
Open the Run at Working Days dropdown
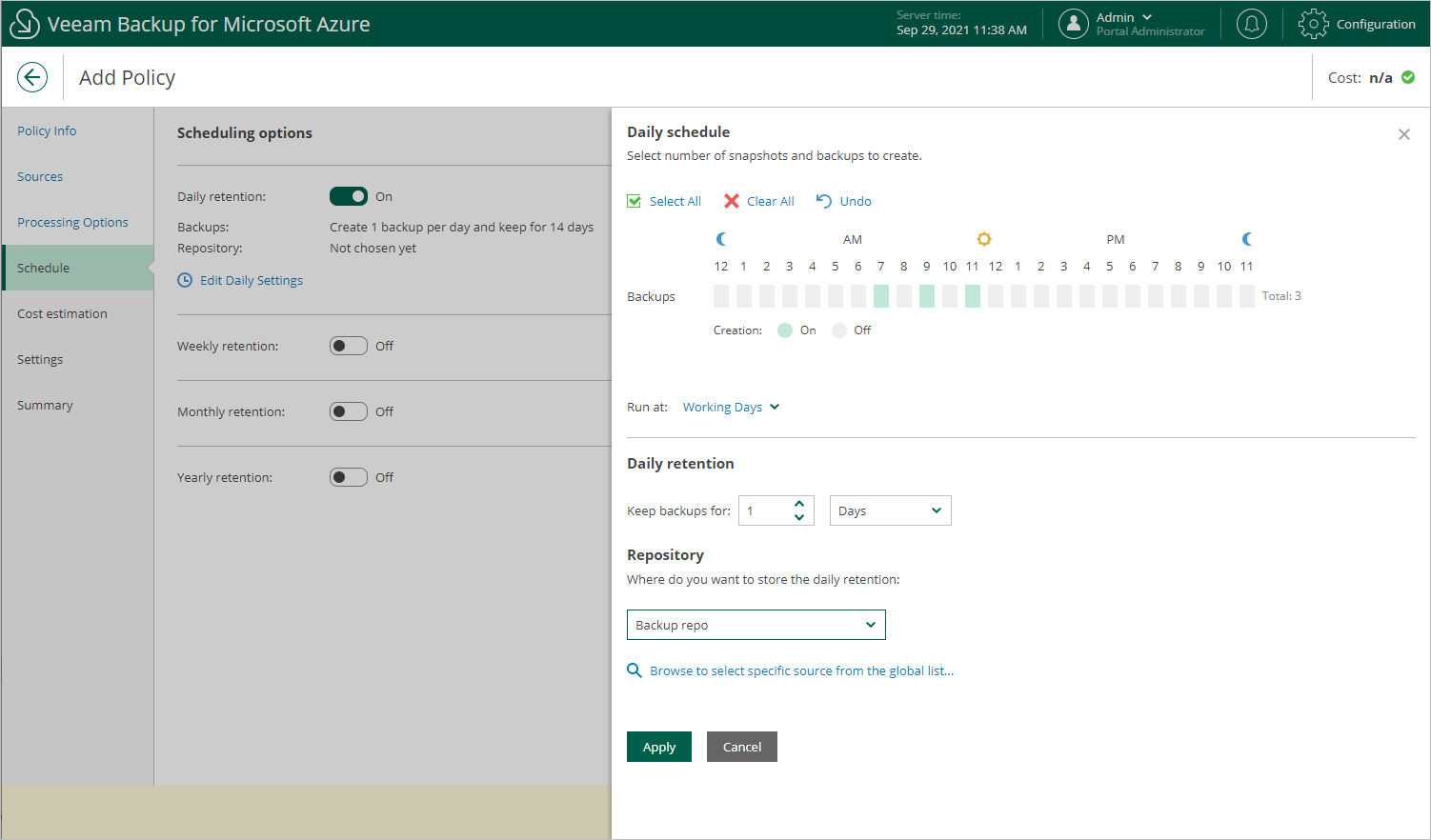[731, 407]
